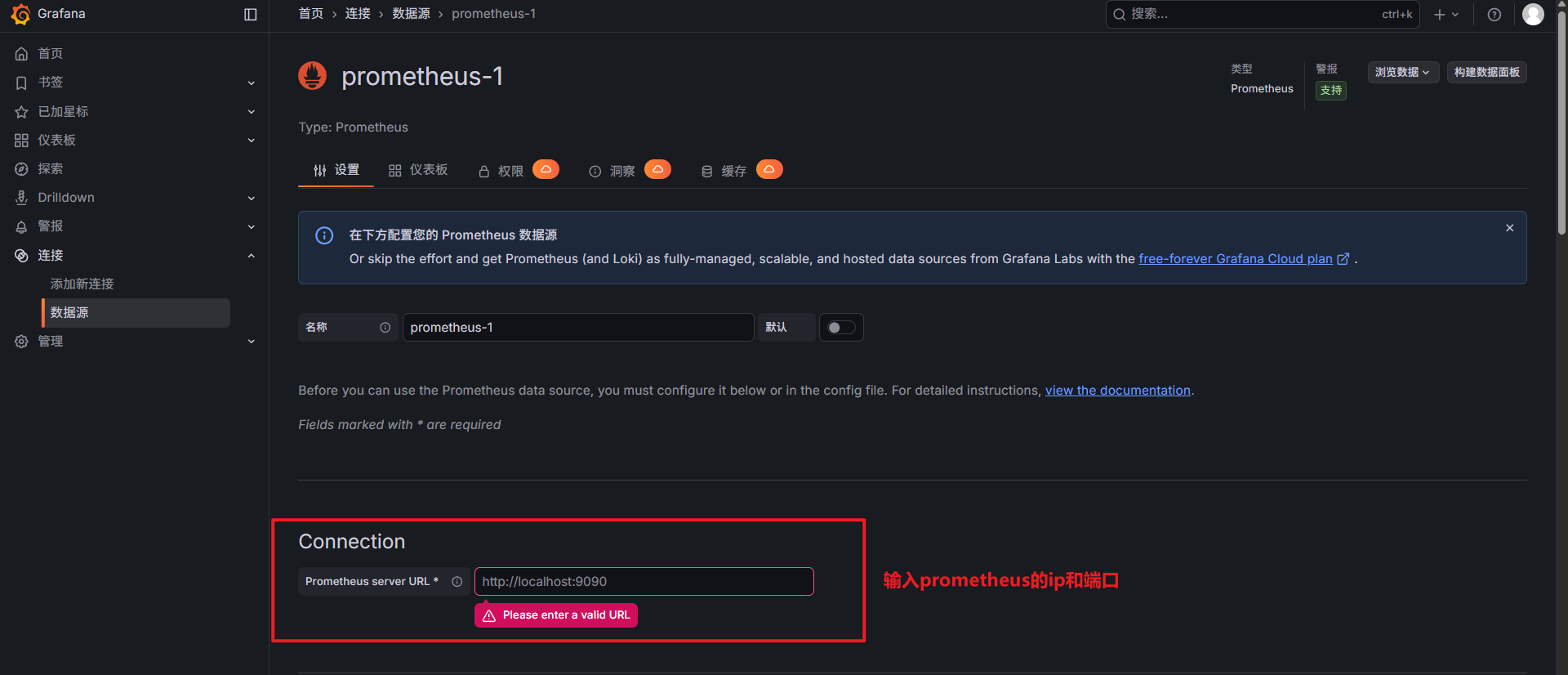Open the dashboards (仪表板) sidebar icon
Viewport: 1568px width, 675px height.
(x=21, y=141)
